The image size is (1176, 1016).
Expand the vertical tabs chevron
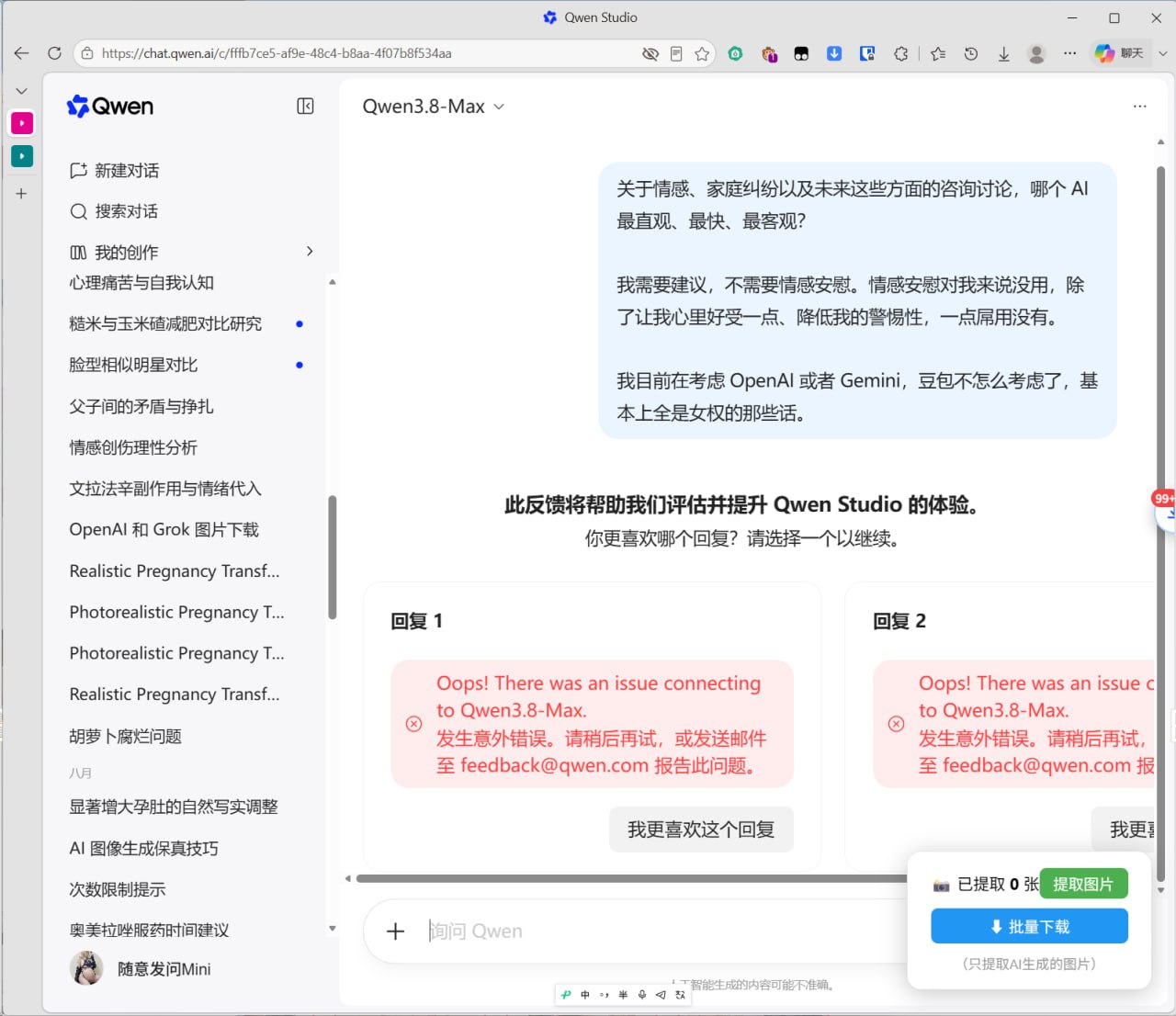pos(21,91)
